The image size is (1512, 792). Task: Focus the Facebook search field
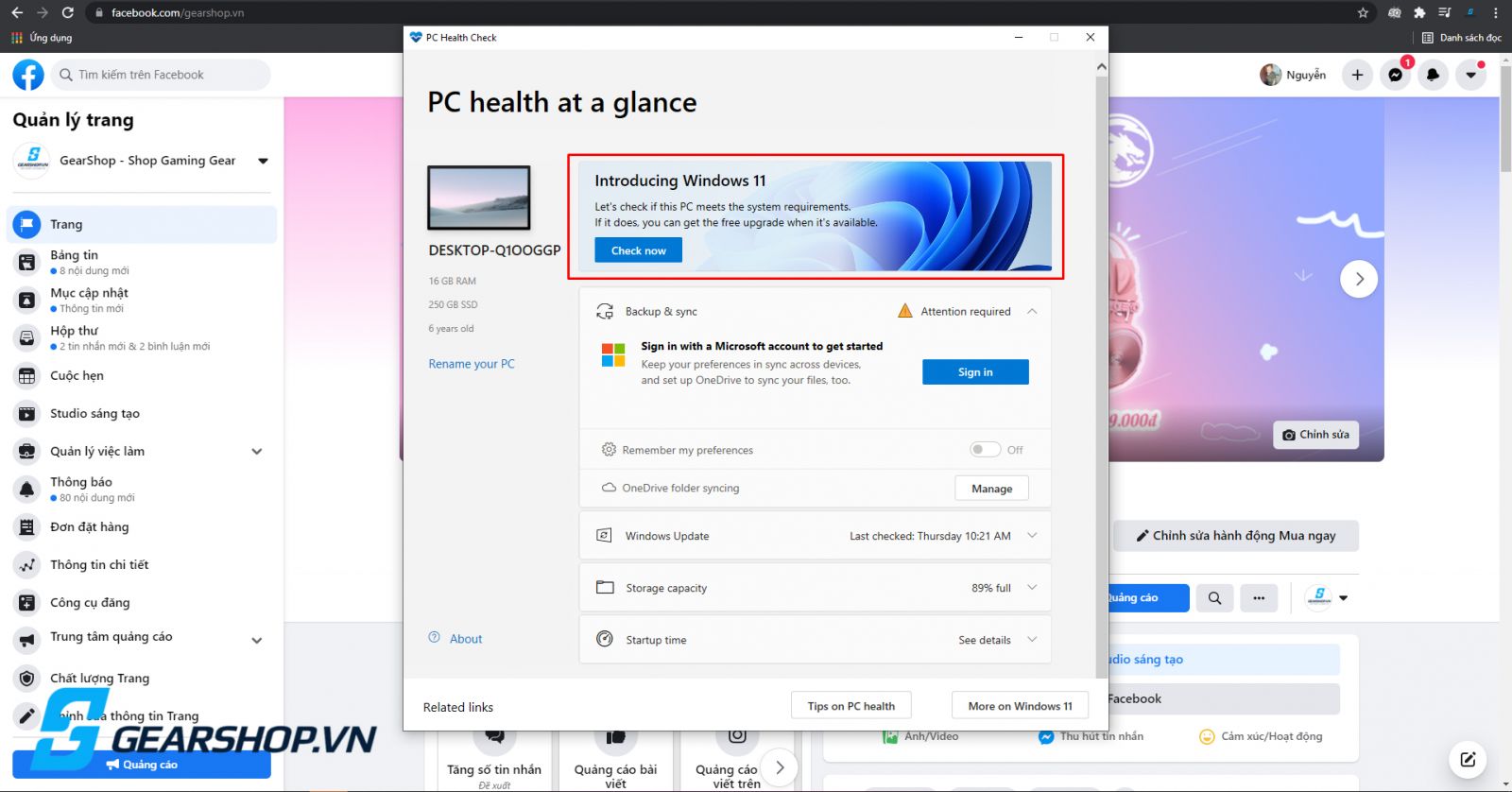click(161, 75)
